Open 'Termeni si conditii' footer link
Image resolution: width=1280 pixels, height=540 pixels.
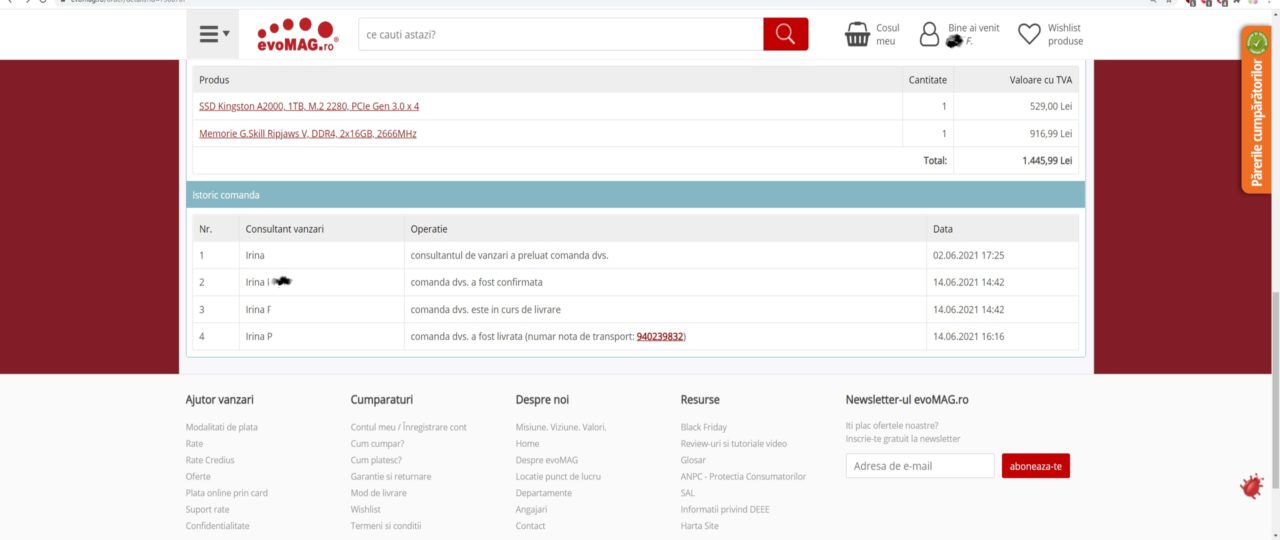pyautogui.click(x=385, y=525)
